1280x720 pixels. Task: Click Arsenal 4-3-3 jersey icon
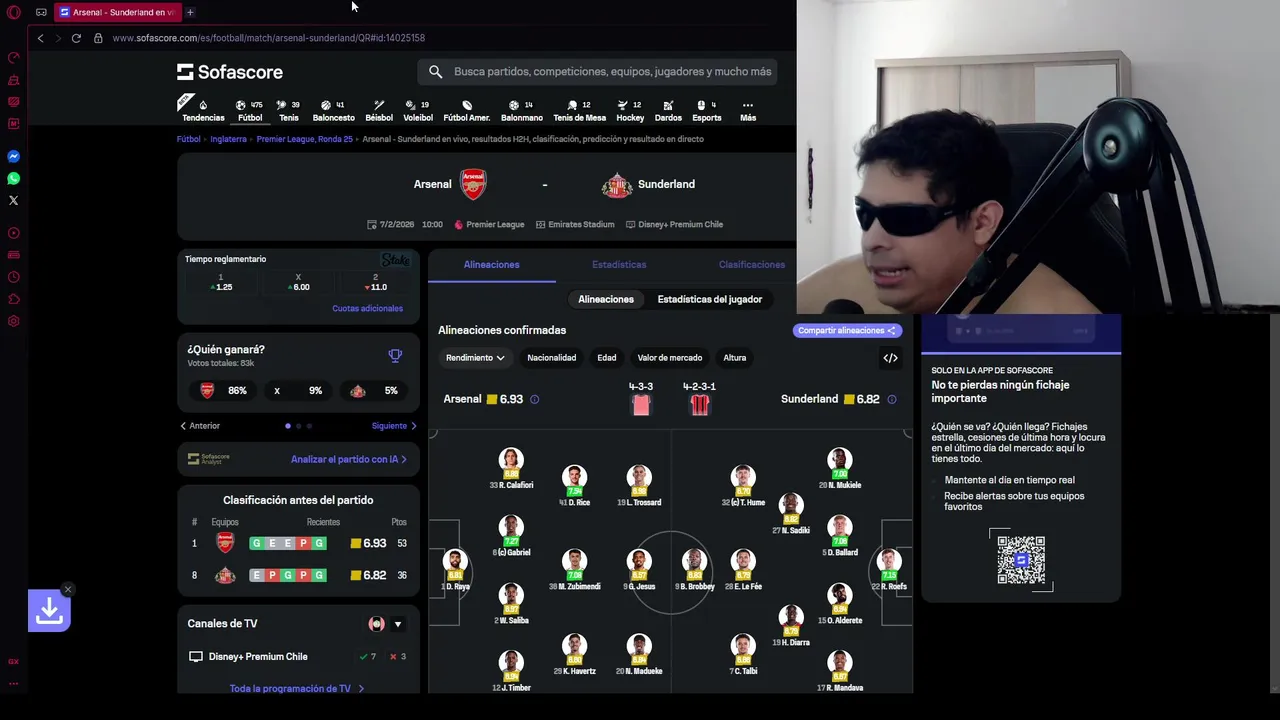coord(641,404)
